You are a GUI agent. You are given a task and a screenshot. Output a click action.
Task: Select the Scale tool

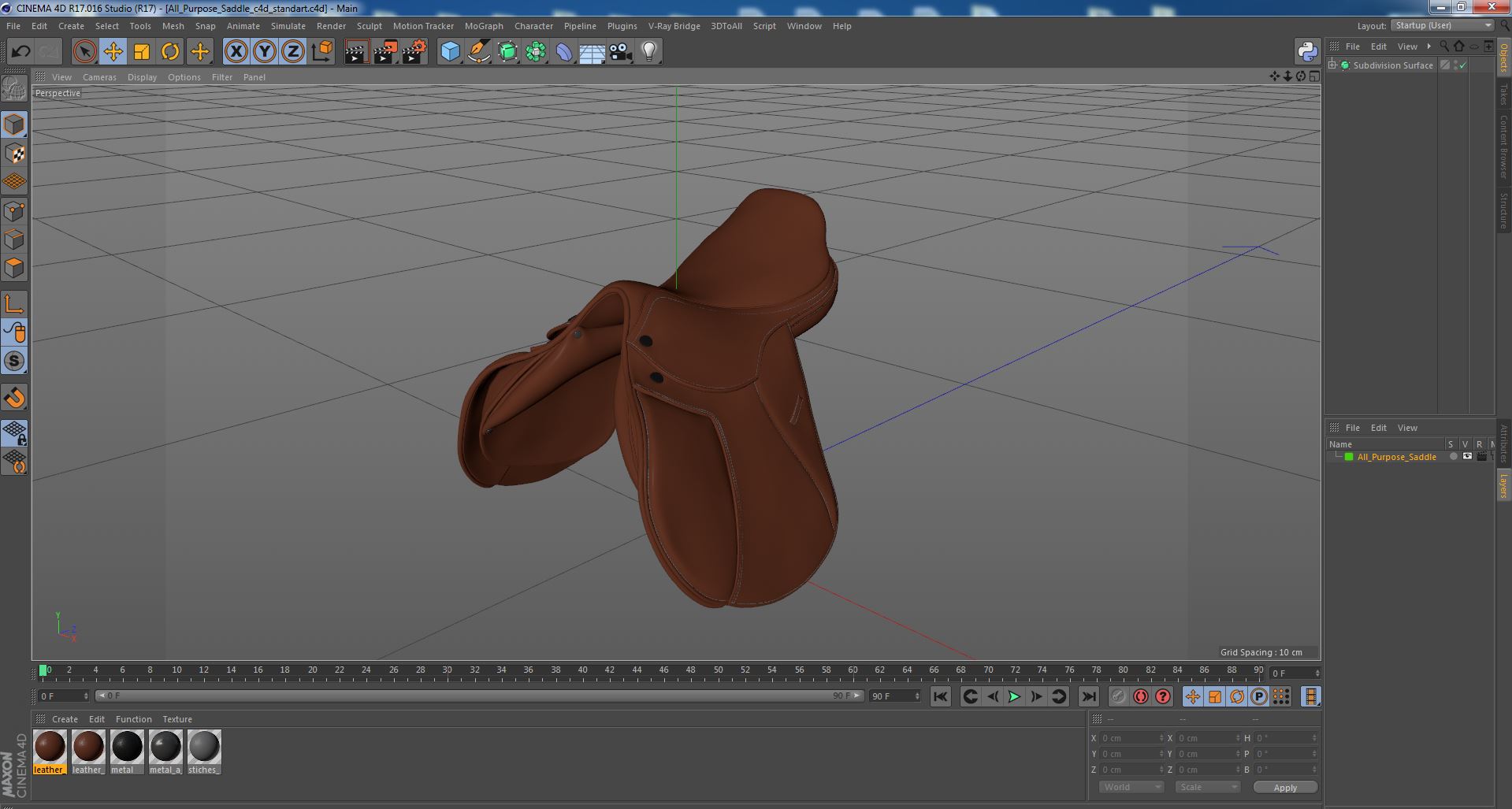coord(142,52)
